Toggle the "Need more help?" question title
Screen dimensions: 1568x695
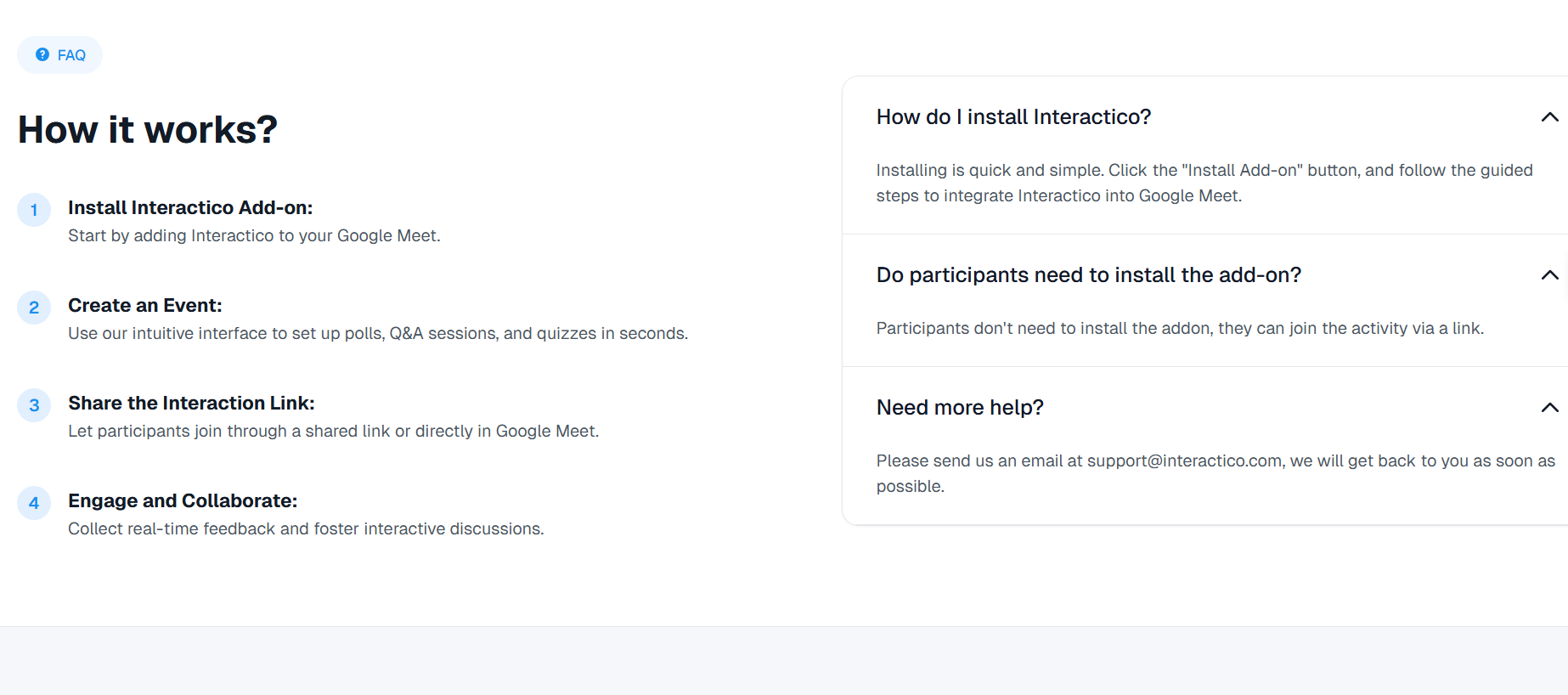click(x=960, y=408)
